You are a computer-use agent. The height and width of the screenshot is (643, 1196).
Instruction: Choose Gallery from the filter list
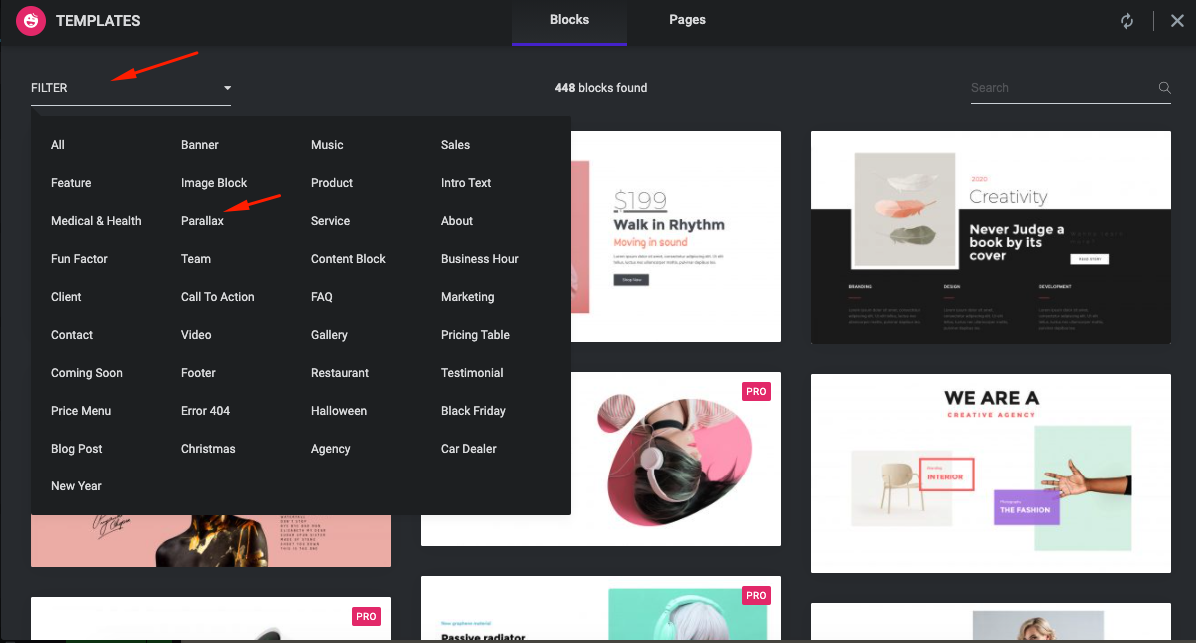pos(330,335)
